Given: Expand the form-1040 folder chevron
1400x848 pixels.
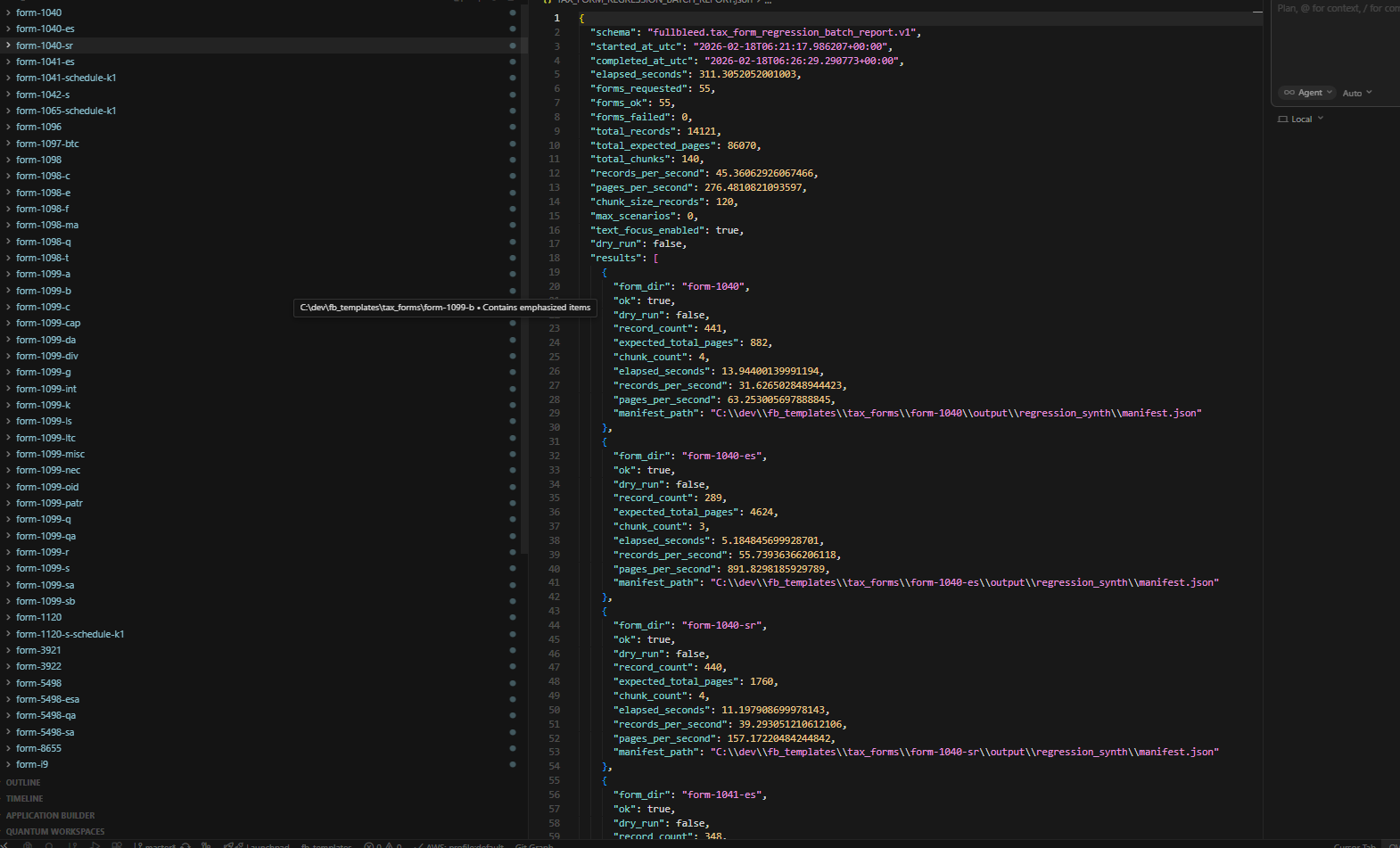Looking at the screenshot, I should point(9,12).
